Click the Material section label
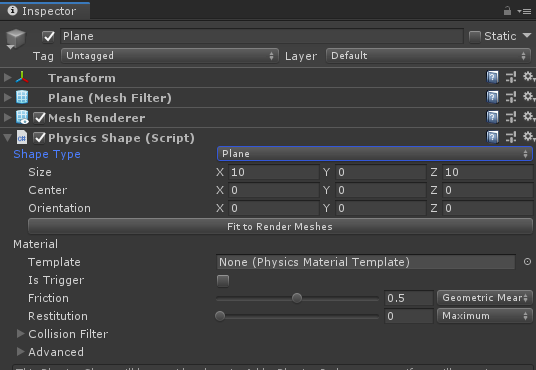Viewport: 536px width, 370px height. [36, 244]
